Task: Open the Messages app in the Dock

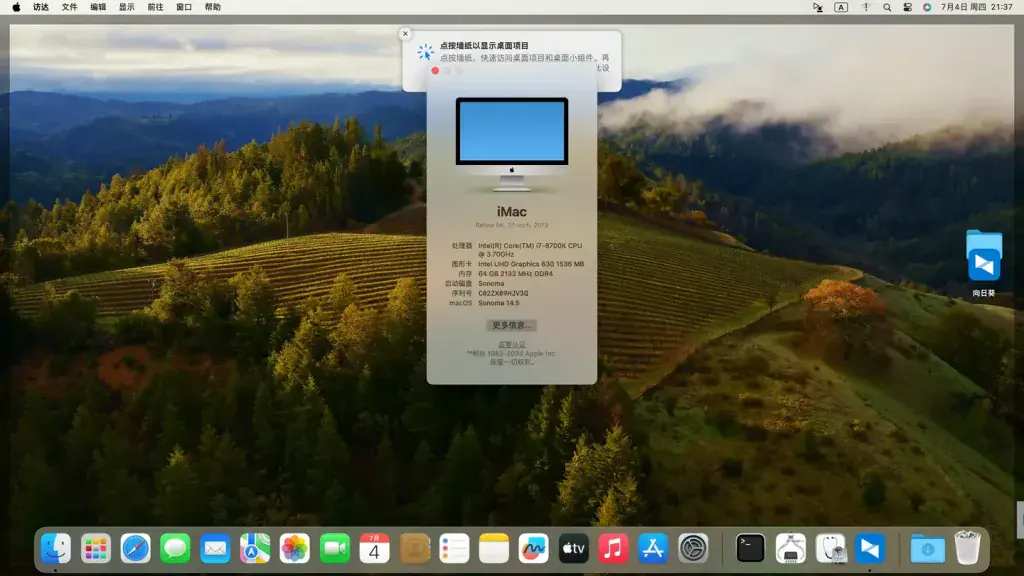Action: (x=175, y=548)
